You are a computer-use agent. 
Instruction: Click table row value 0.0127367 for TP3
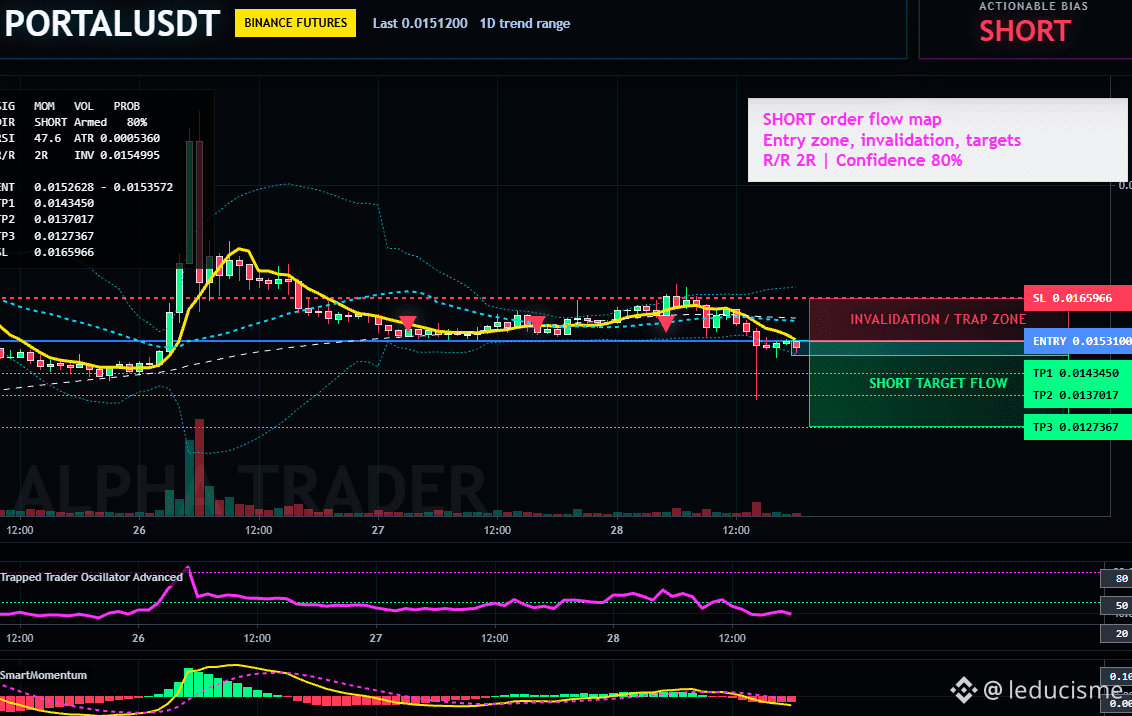pos(64,236)
